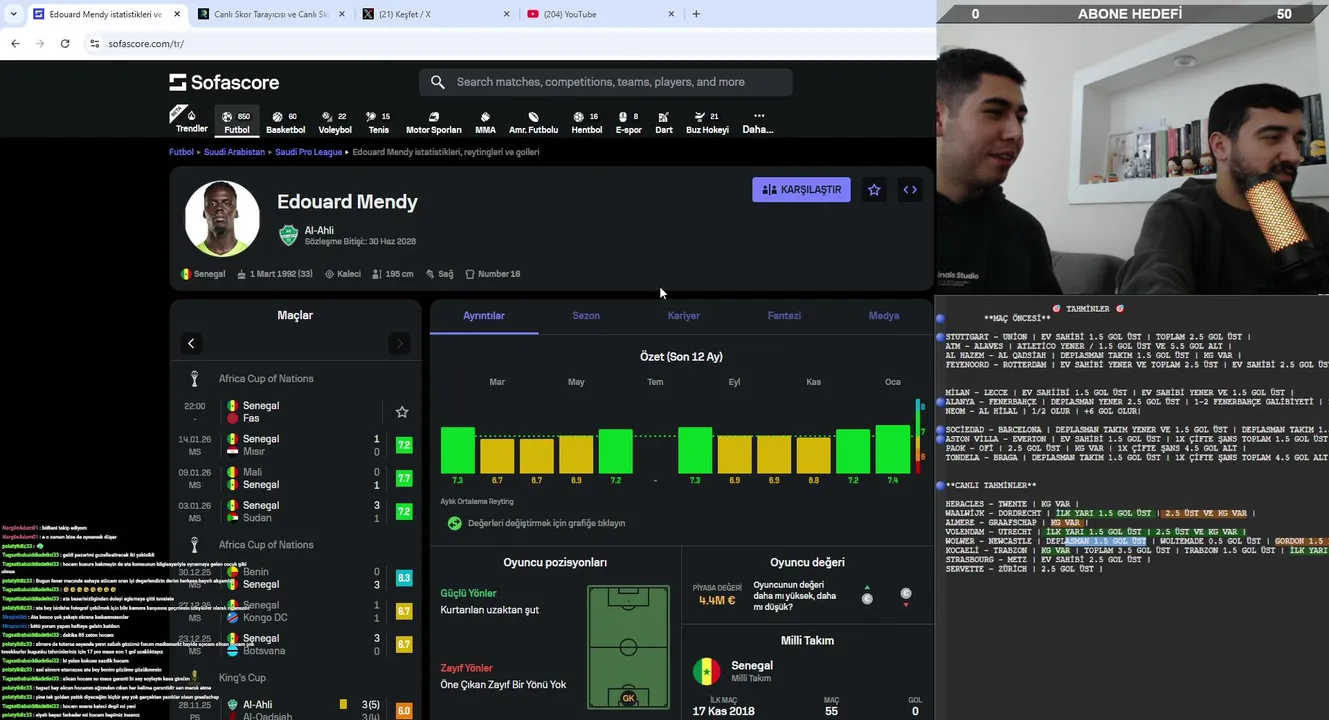The image size is (1329, 720).
Task: Select the Oca rating bar 7.4
Action: [x=893, y=449]
